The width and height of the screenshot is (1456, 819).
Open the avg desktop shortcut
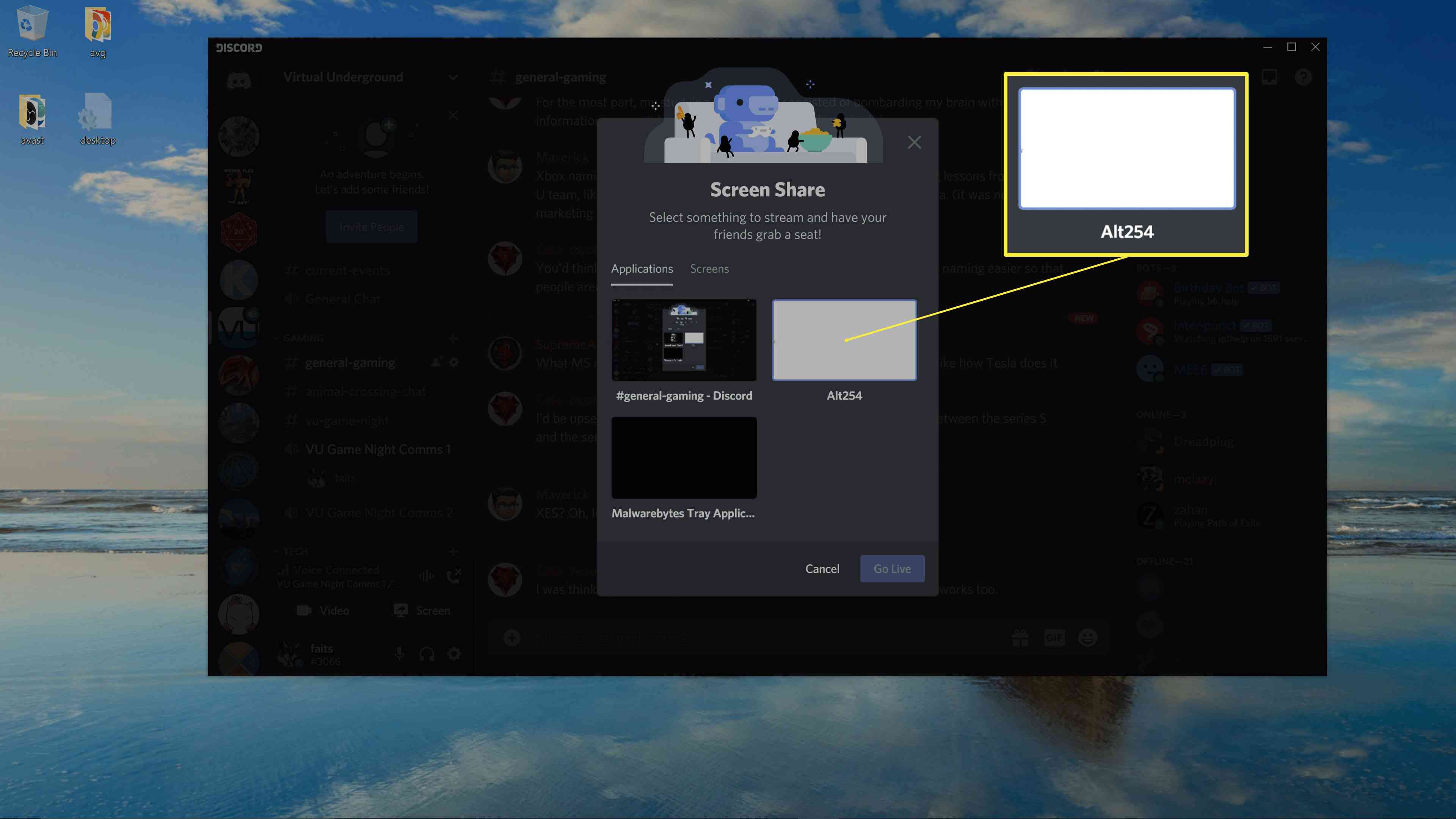point(98,31)
